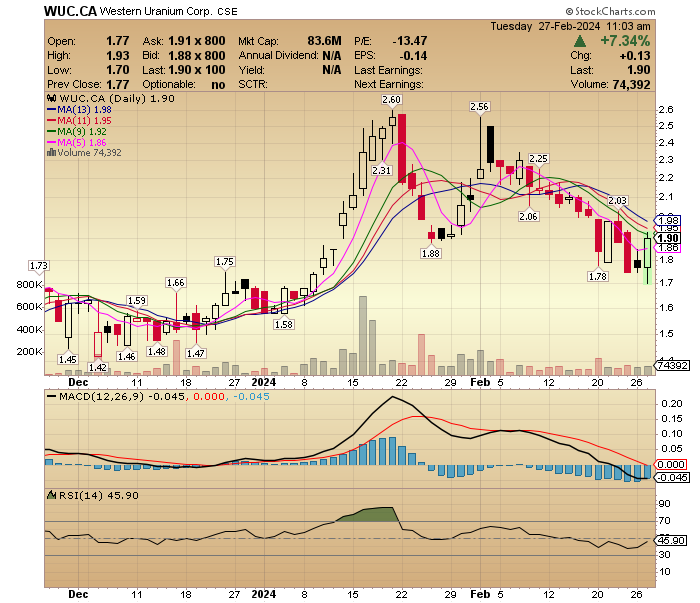
Task: Click the 1.66 price label on the chart
Action: [x=175, y=283]
